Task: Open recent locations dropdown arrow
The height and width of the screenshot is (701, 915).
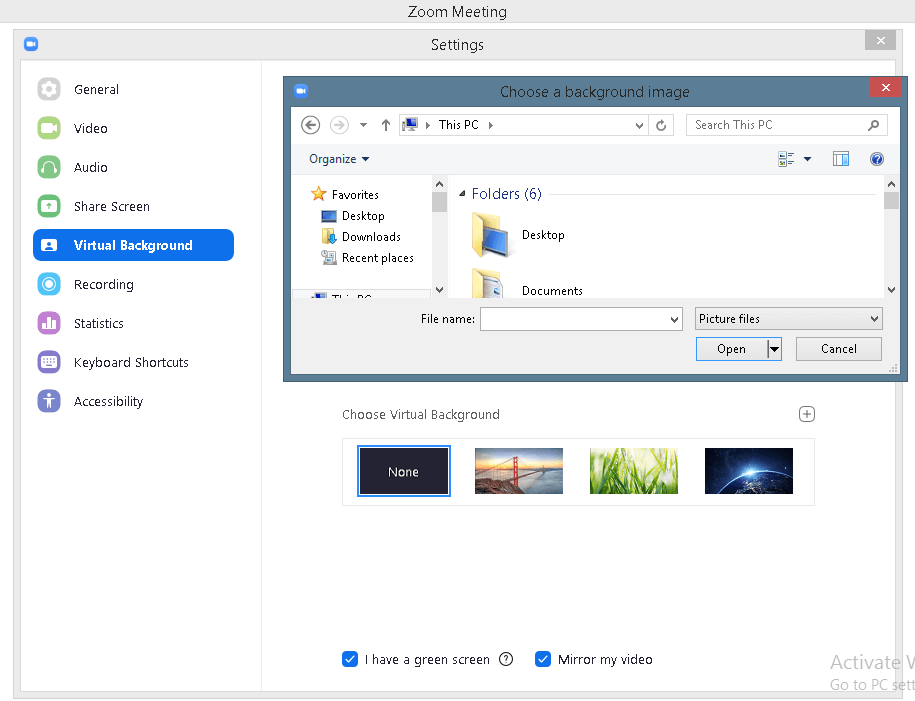Action: click(364, 125)
